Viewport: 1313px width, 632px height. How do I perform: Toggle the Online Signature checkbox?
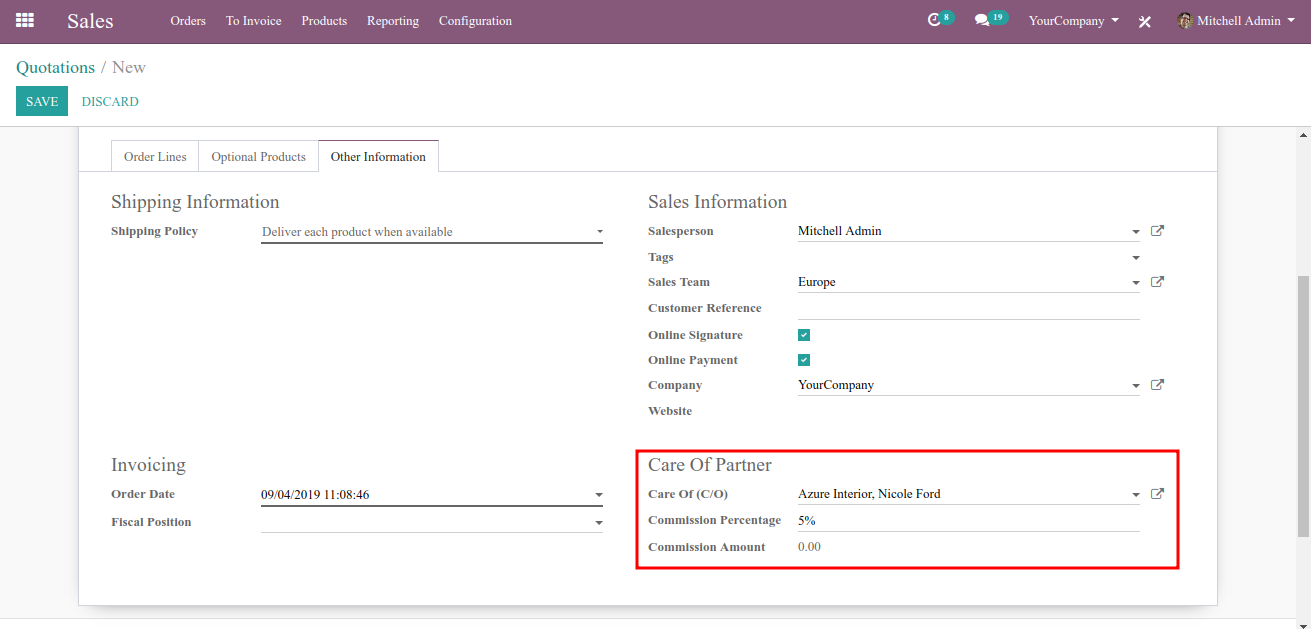[804, 335]
